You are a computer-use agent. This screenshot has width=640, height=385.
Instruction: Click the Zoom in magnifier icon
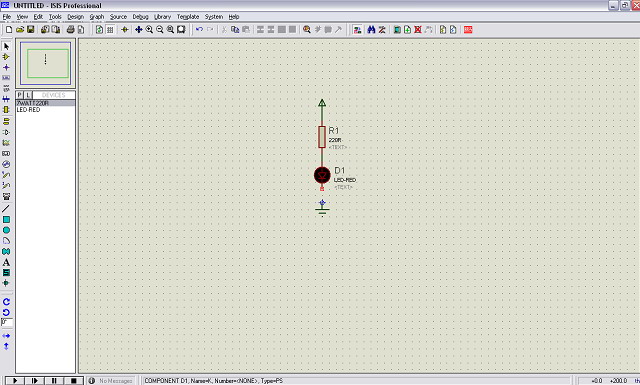point(149,29)
